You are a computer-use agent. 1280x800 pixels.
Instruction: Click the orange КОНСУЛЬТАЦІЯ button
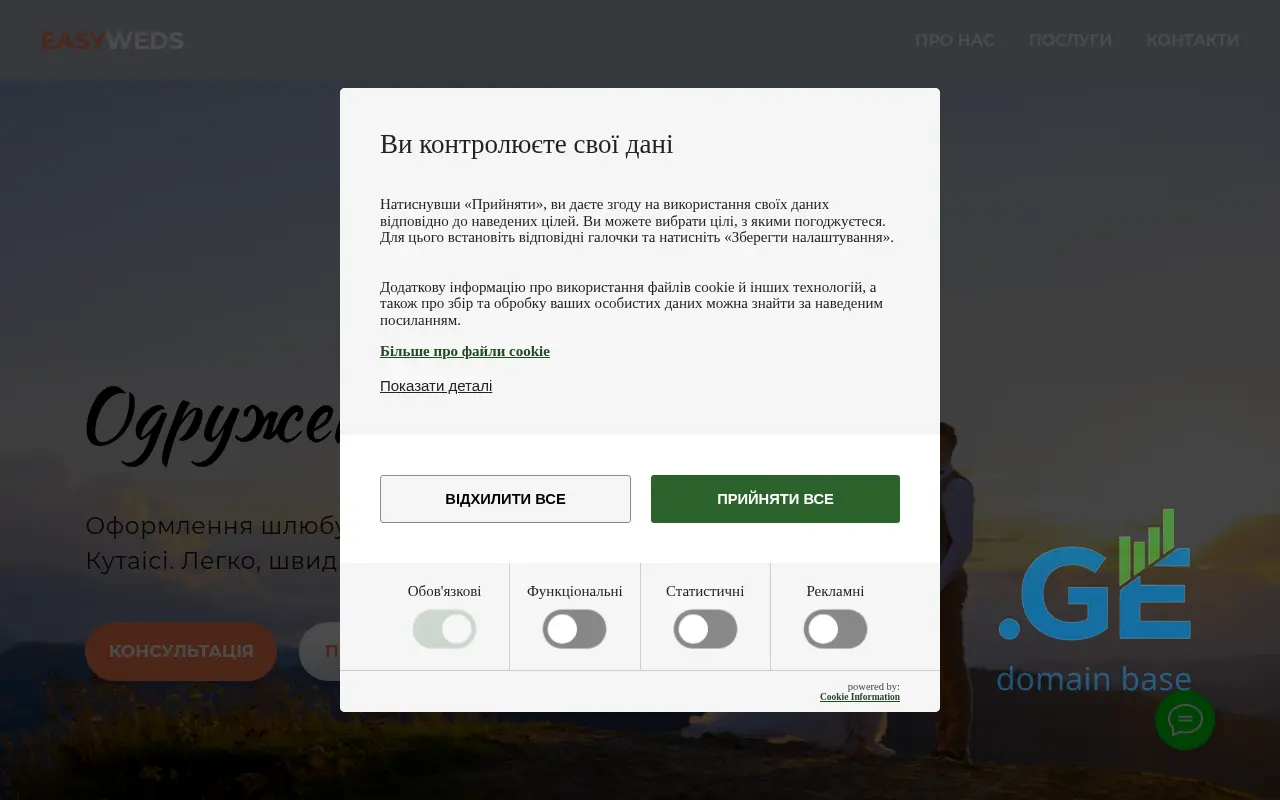[181, 651]
